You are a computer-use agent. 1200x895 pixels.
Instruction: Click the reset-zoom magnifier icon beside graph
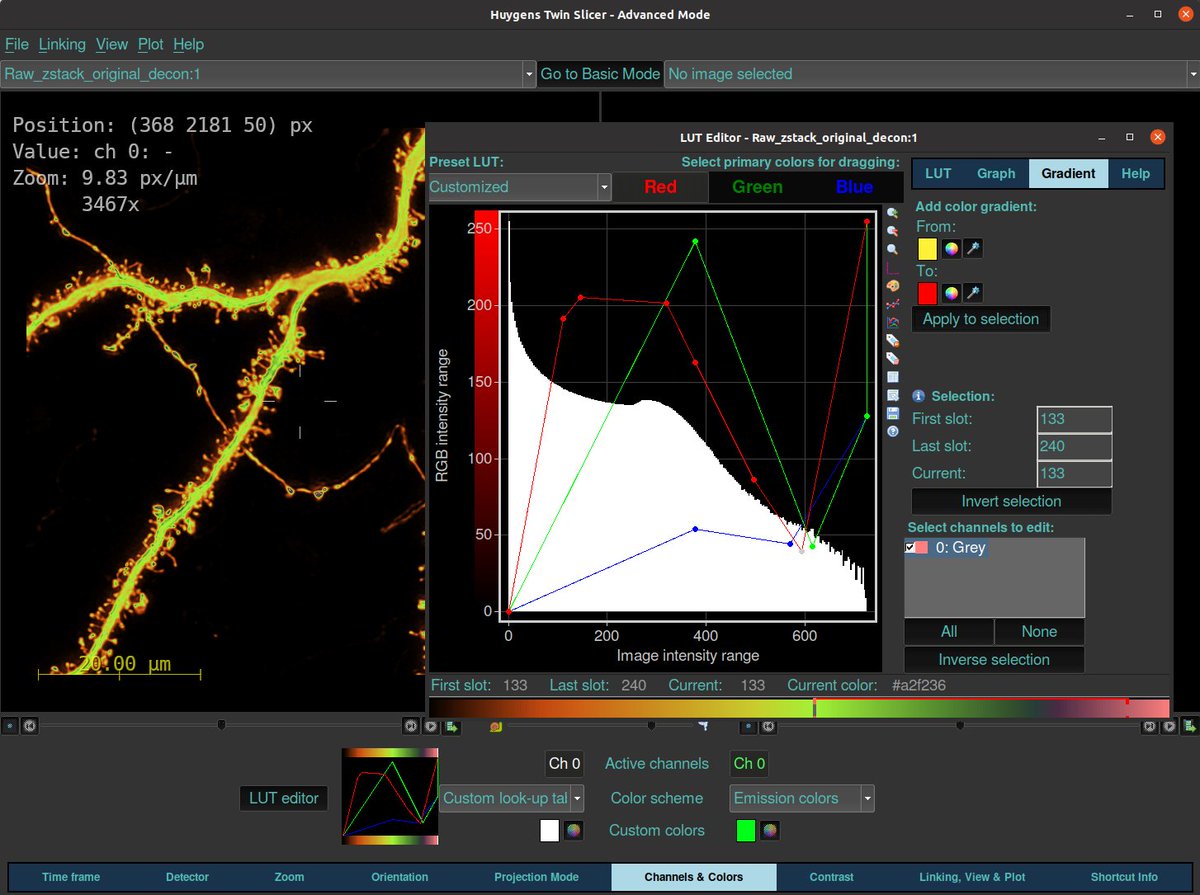tap(892, 249)
